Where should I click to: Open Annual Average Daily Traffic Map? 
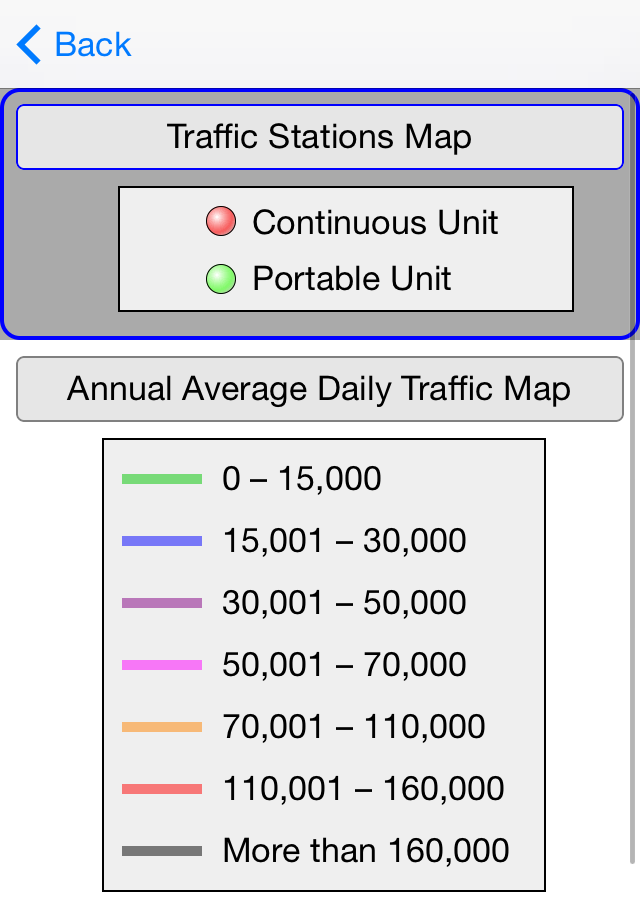(320, 389)
